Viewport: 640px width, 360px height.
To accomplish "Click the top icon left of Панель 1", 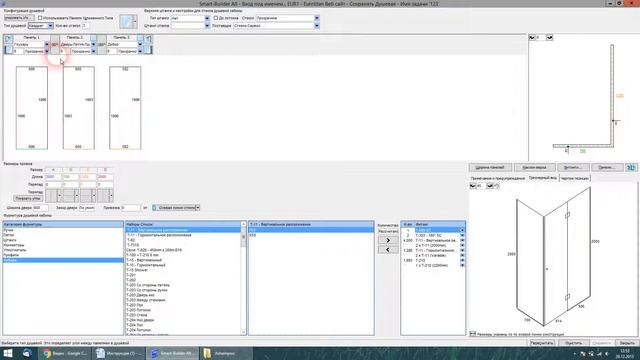I will tap(8, 38).
